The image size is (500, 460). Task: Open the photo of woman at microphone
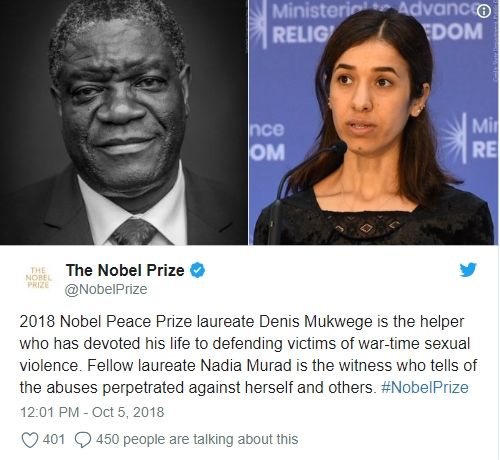tap(373, 122)
